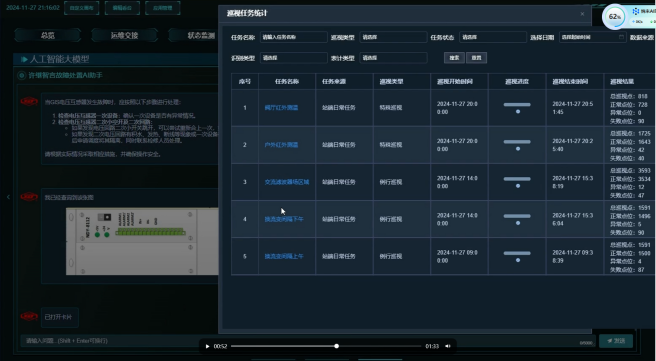
Task: Click the calendar icon in 选择日期 field
Action: tap(621, 37)
